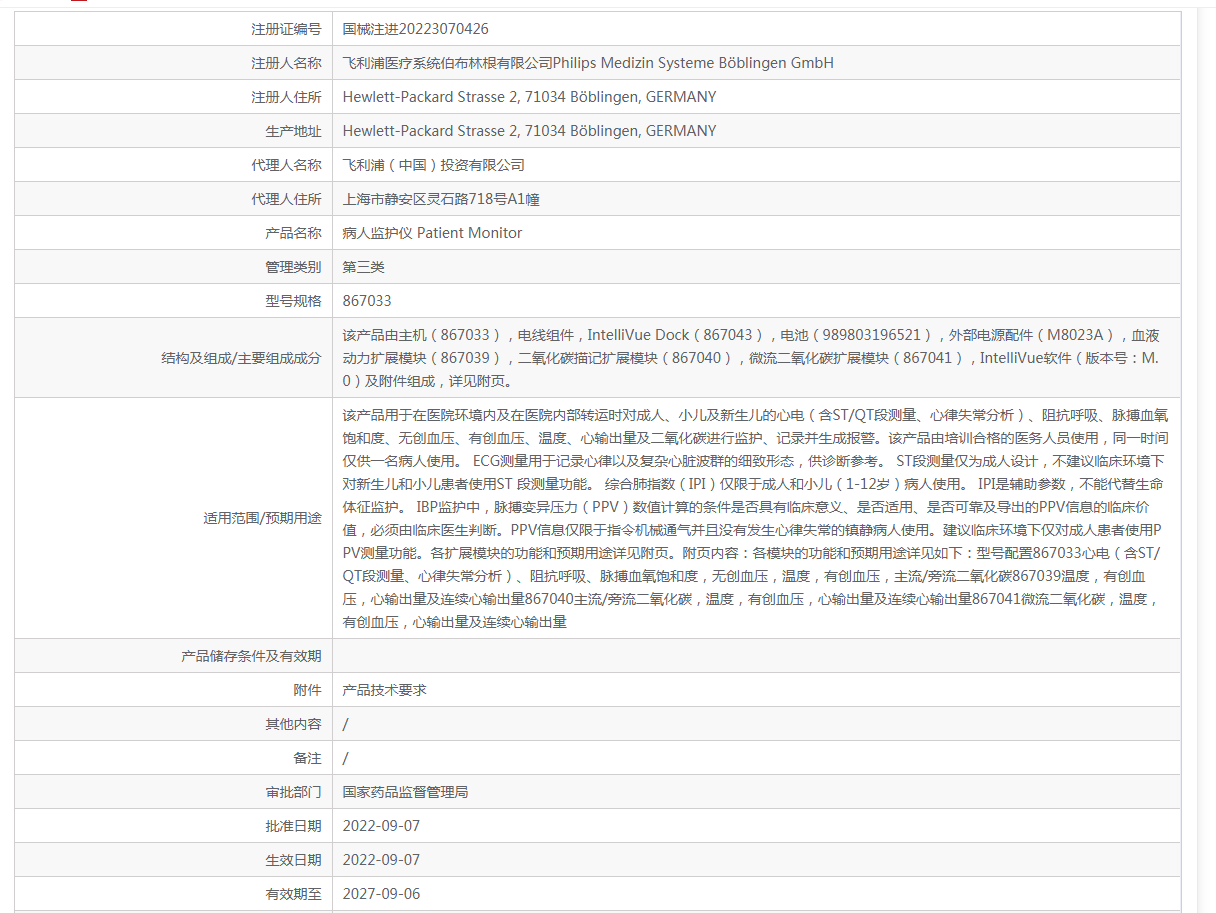Click the 有效期至 label
1216x913 pixels.
click(x=293, y=894)
